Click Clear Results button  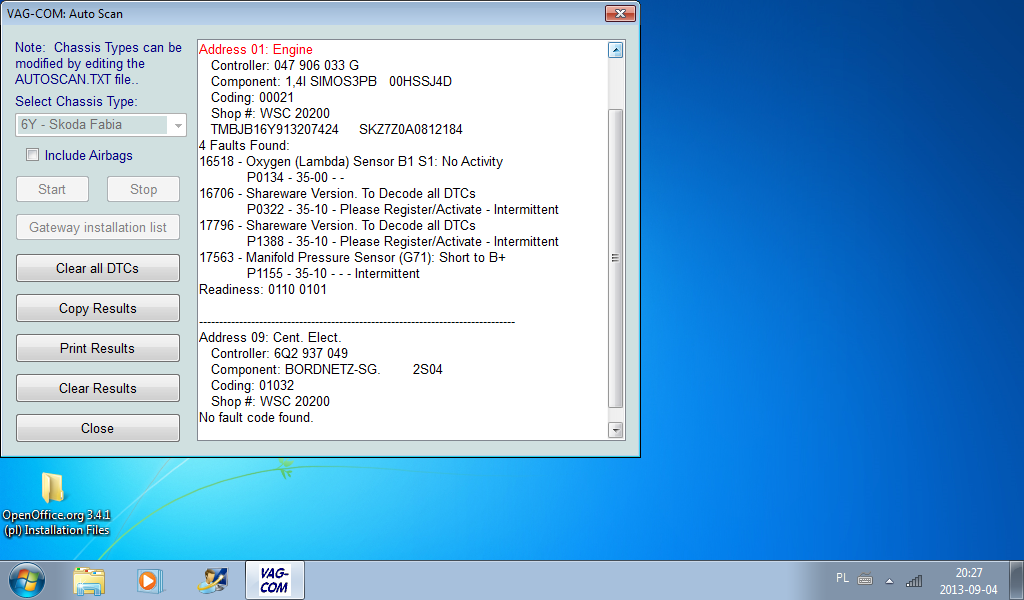[98, 388]
